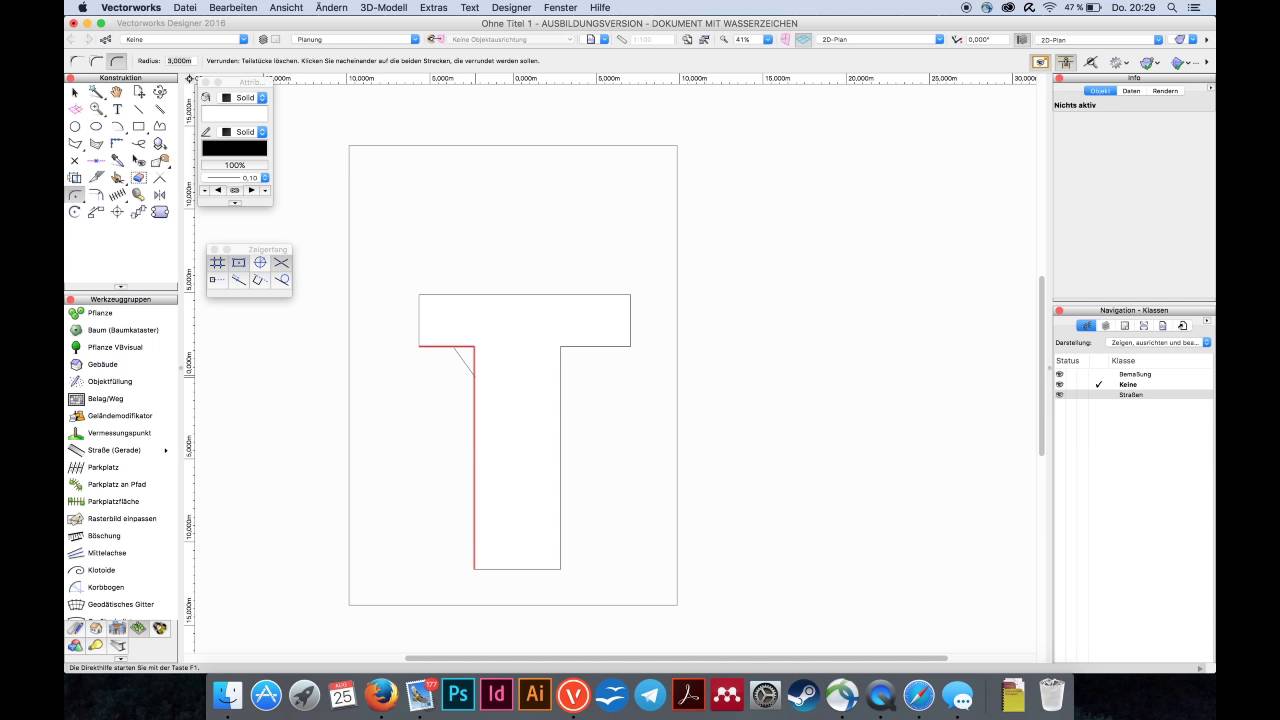The height and width of the screenshot is (720, 1280).
Task: Open the Bearbeiten menu
Action: coord(233,7)
